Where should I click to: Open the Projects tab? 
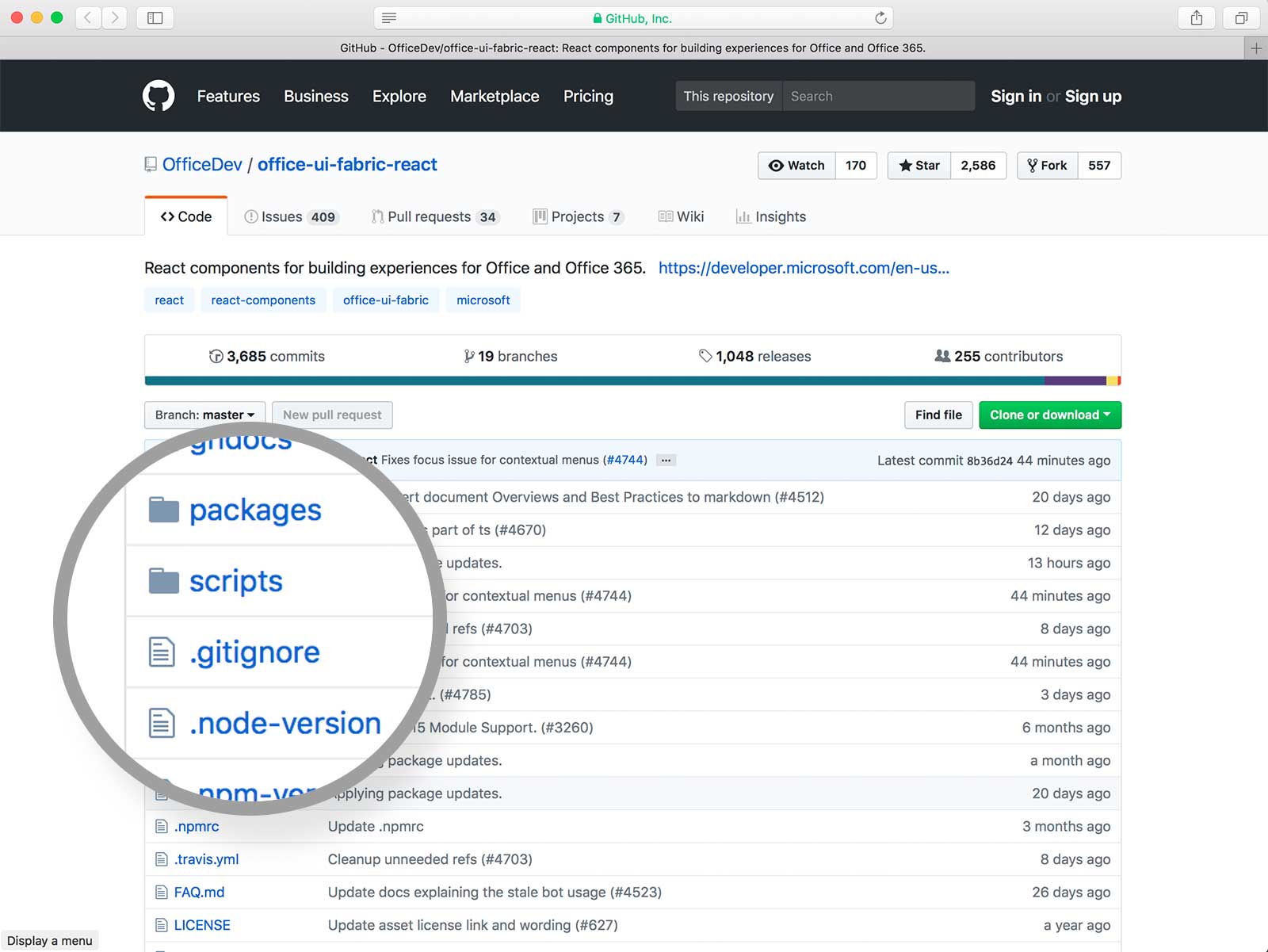pyautogui.click(x=579, y=217)
